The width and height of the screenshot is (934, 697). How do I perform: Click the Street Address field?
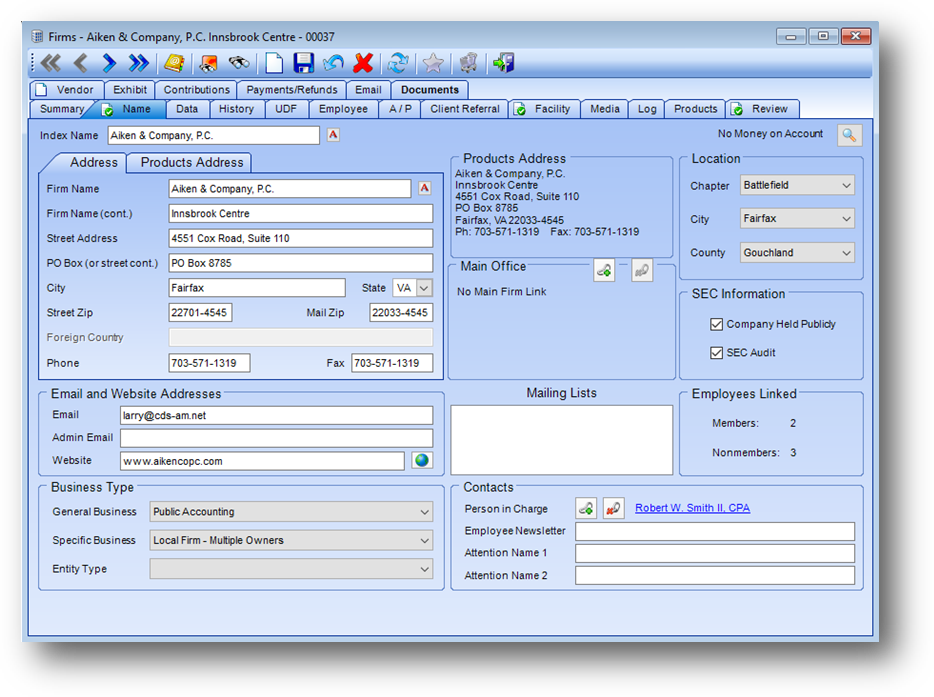click(x=301, y=238)
